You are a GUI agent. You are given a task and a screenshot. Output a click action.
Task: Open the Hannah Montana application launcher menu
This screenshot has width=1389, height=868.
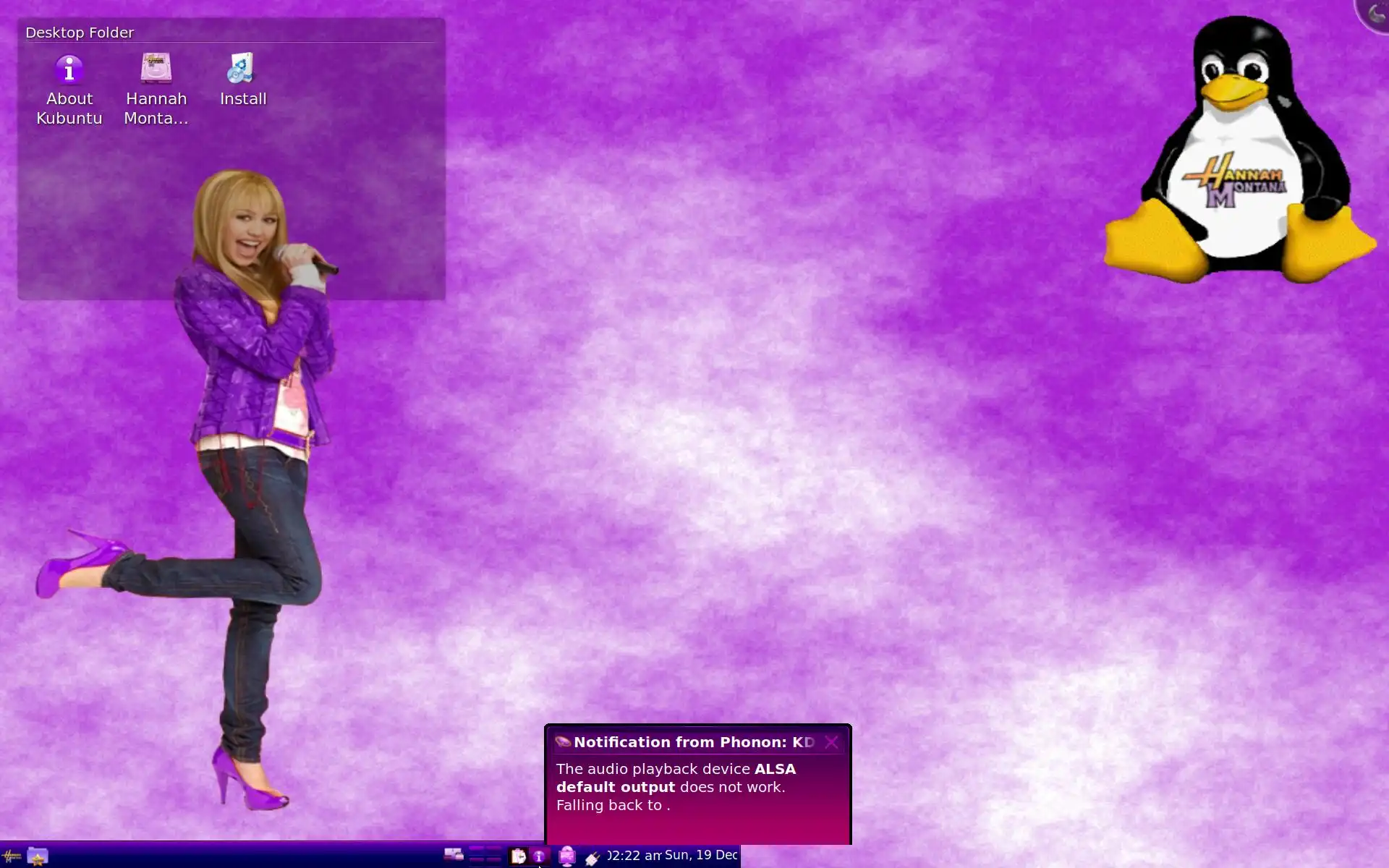(12, 856)
